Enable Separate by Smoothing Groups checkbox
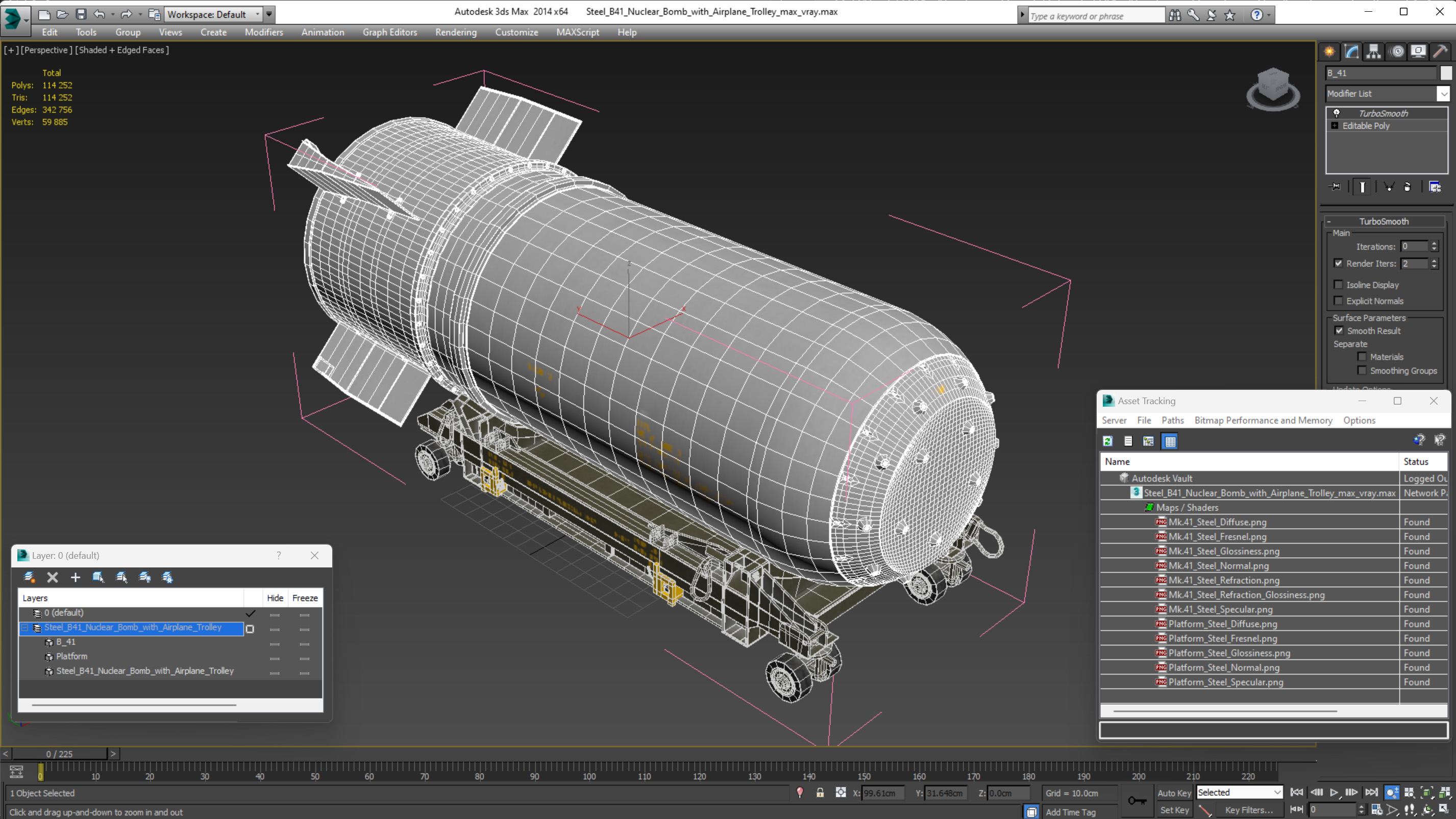This screenshot has width=1456, height=819. coord(1362,370)
